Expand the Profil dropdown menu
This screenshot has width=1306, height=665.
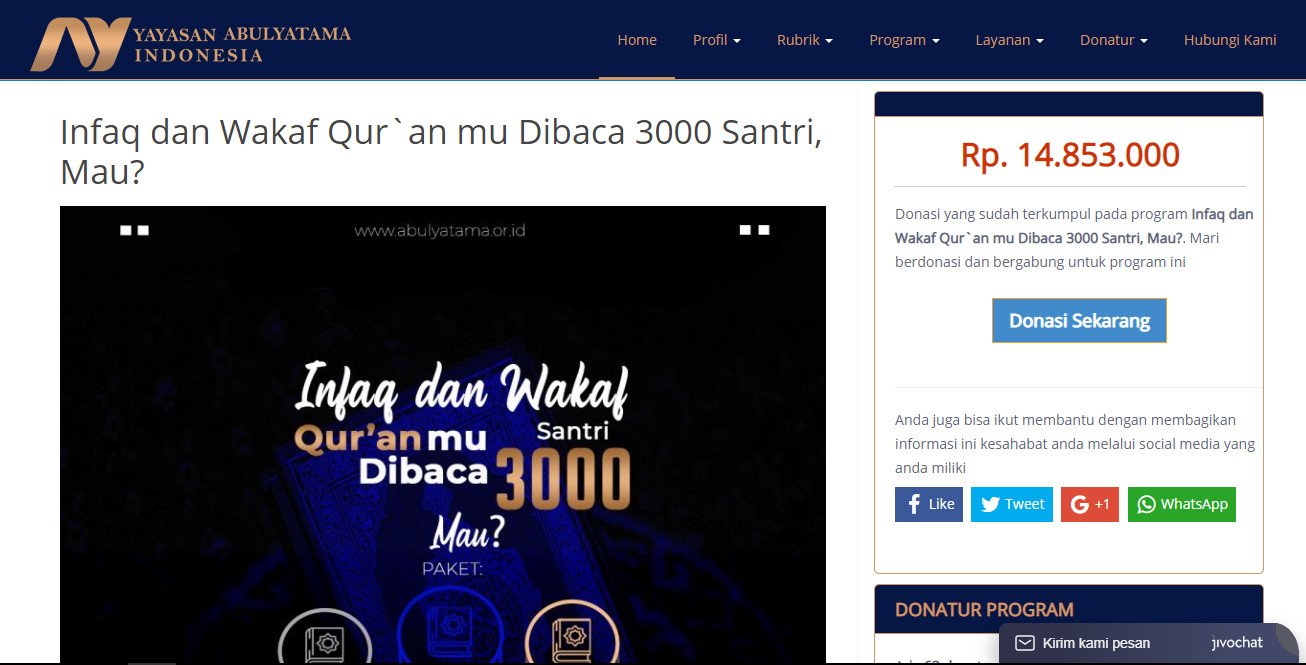(717, 40)
